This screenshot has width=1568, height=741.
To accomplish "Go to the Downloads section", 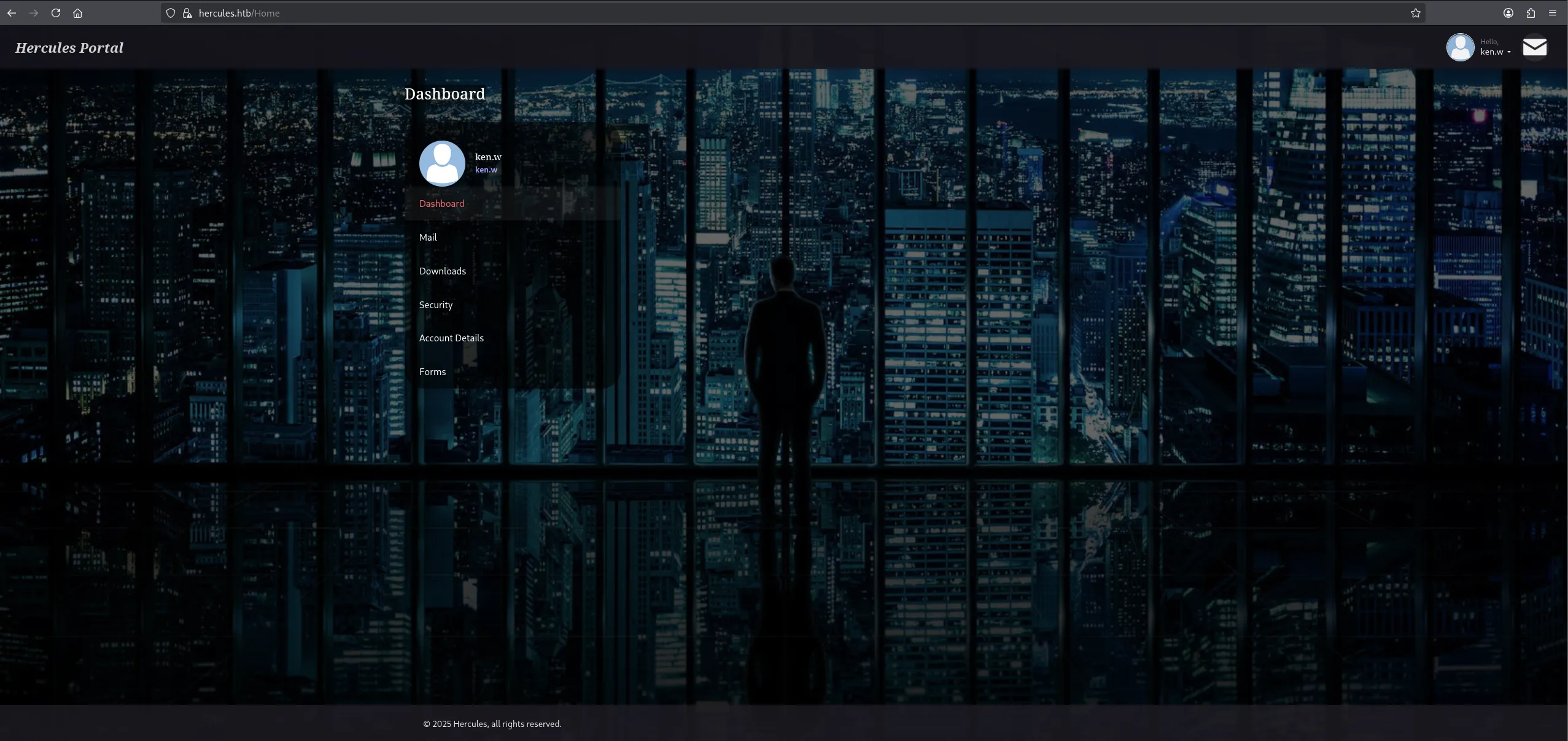I will click(x=442, y=271).
